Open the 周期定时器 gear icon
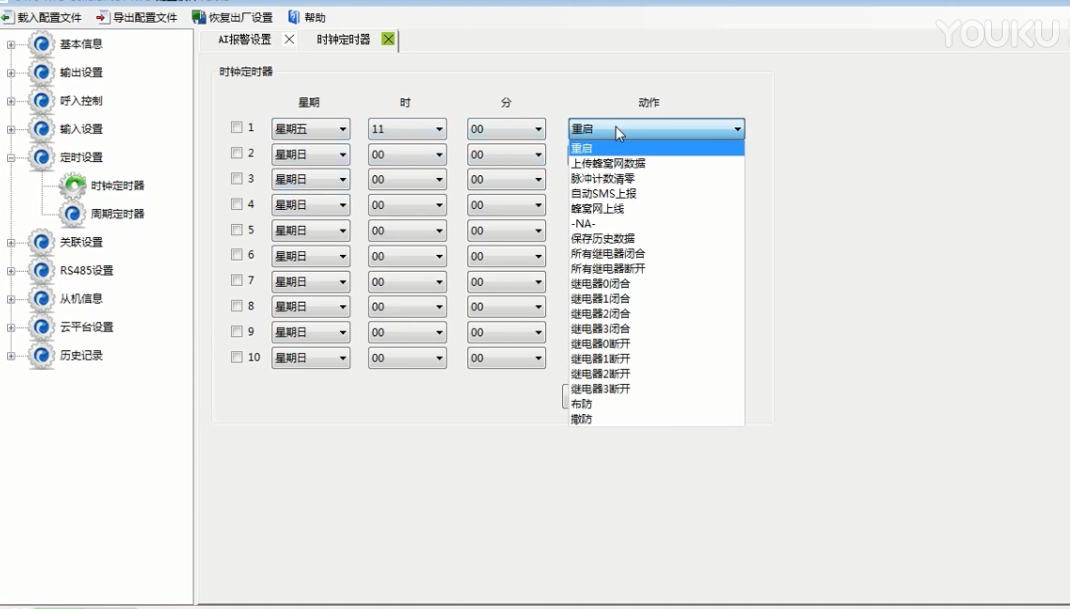This screenshot has height=609, width=1070. pyautogui.click(x=72, y=214)
